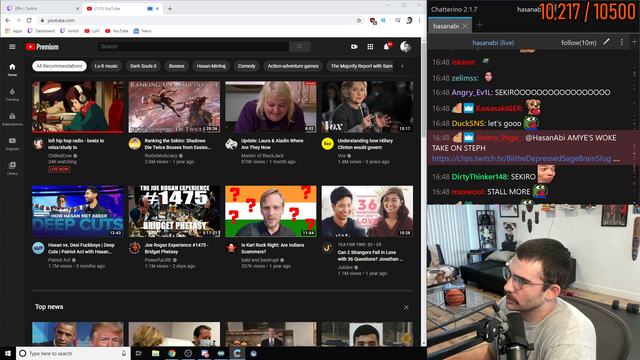Dismiss the Top news section
This screenshot has height=360, width=640.
point(406,307)
